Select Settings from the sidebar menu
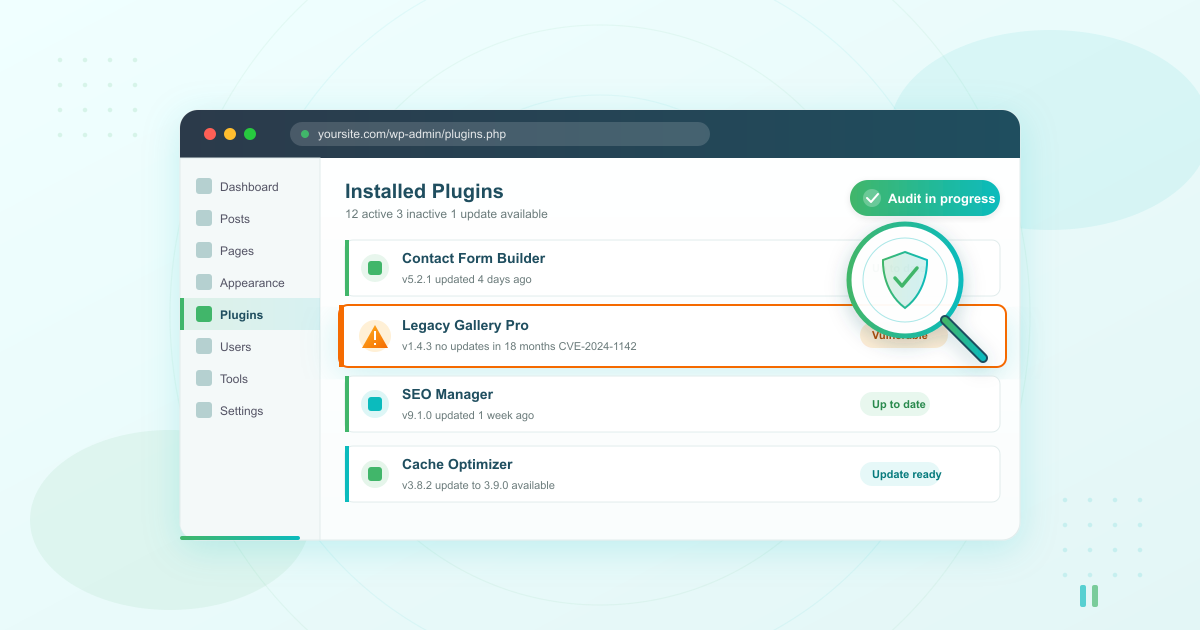This screenshot has width=1200, height=630. coord(205,410)
